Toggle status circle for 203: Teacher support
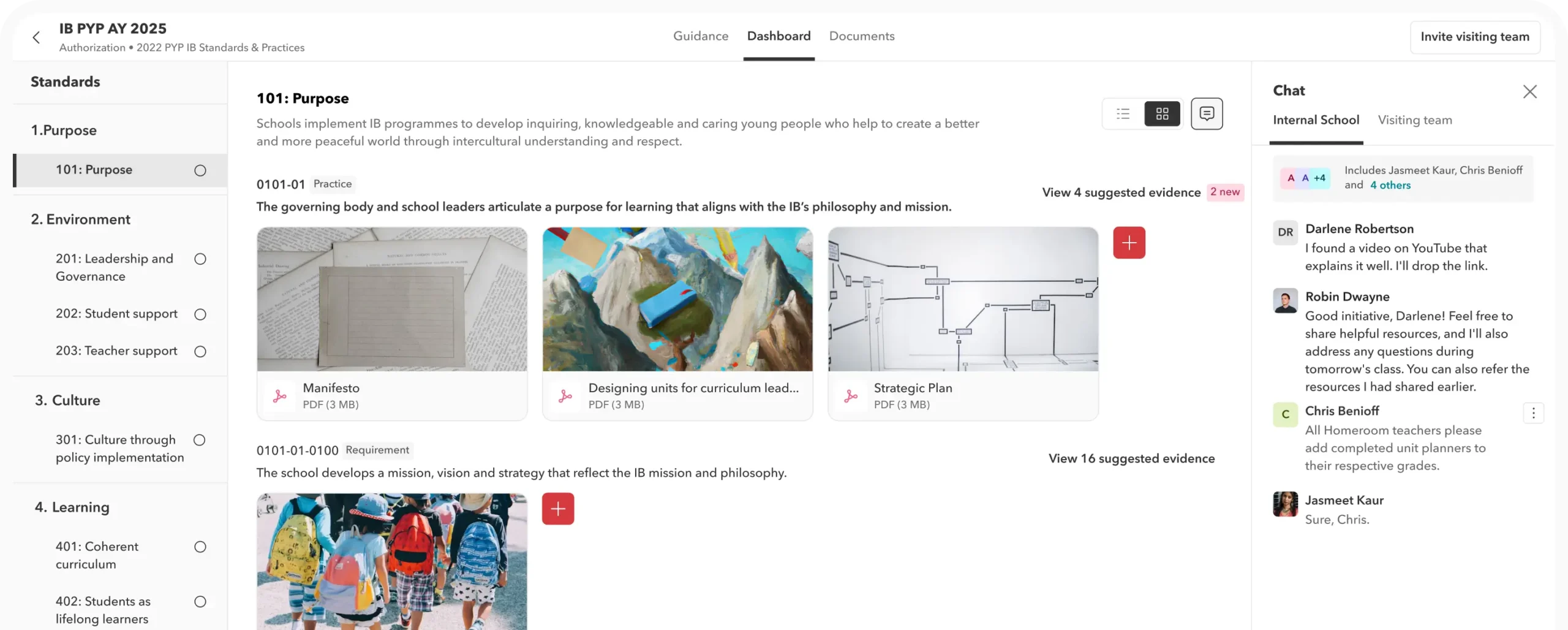1568x630 pixels. [200, 351]
